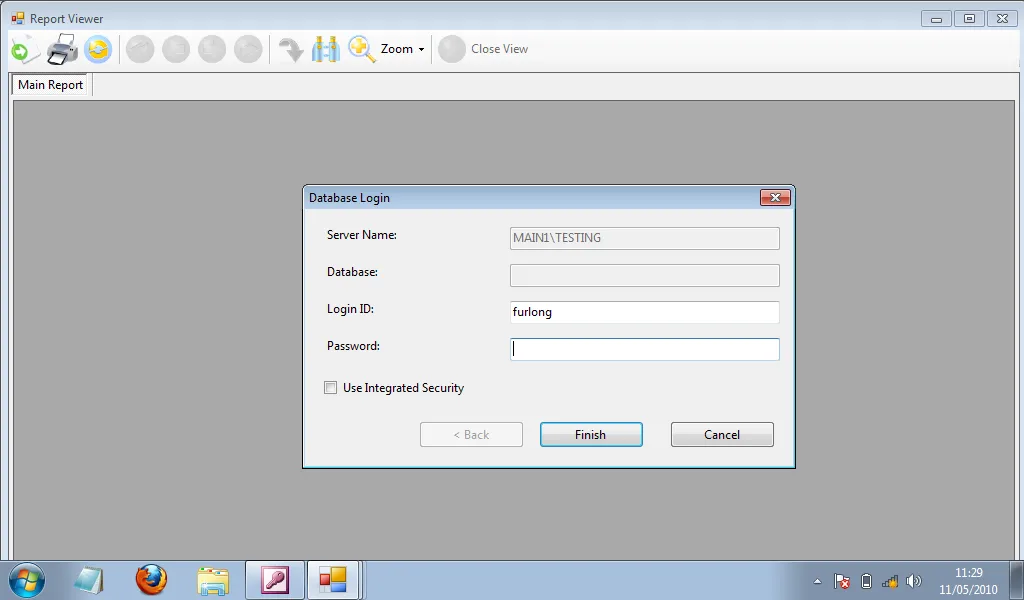Go to next page navigation icon

coord(212,50)
